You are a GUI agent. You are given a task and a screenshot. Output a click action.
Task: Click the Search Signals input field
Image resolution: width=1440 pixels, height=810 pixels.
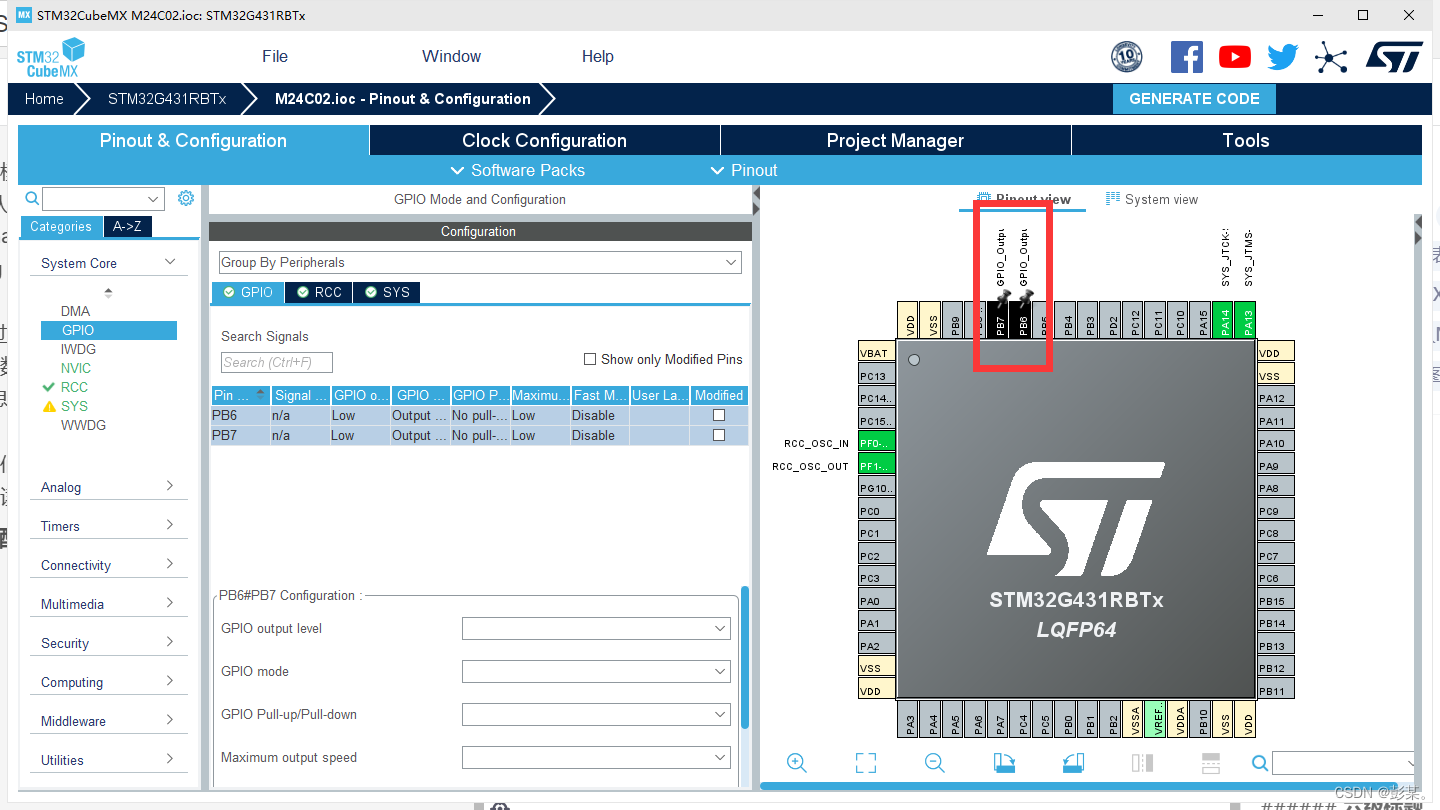(277, 362)
